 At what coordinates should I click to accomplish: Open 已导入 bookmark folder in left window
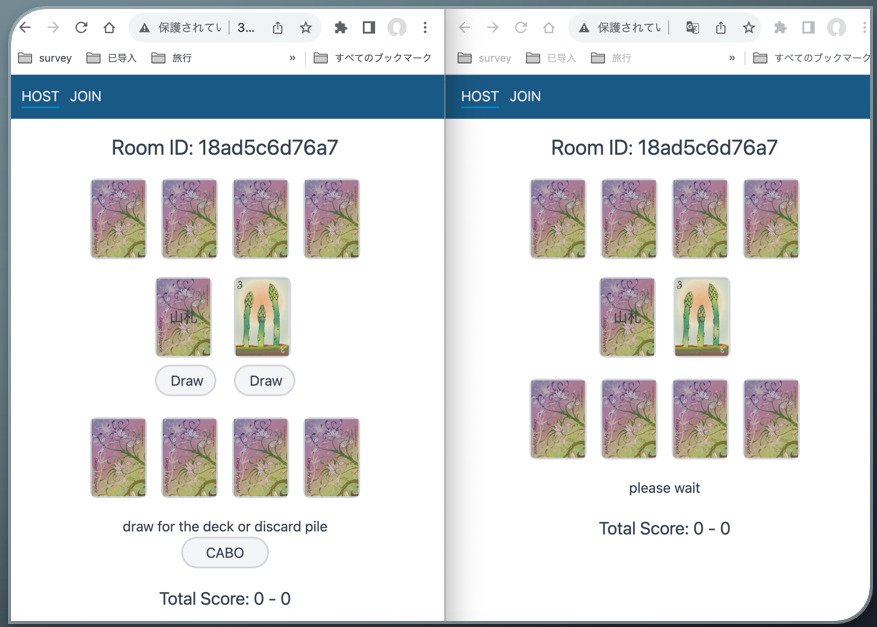tap(111, 58)
